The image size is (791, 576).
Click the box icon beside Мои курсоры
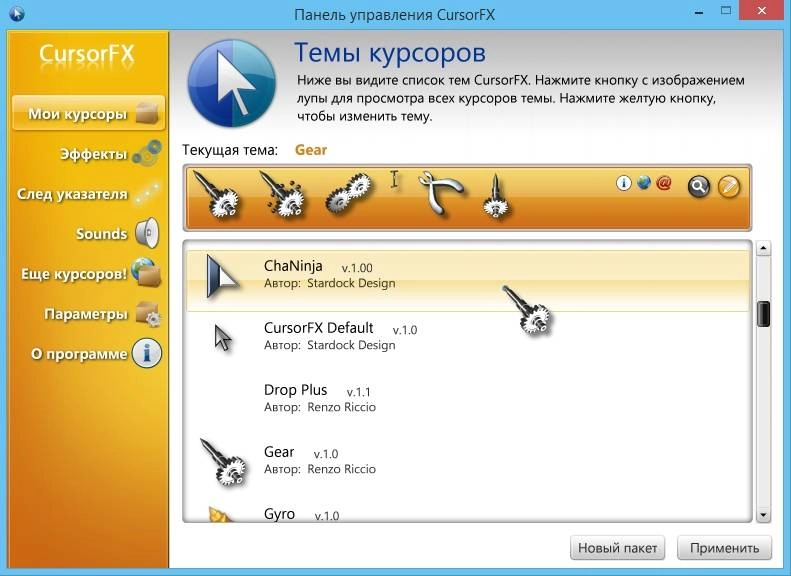click(x=147, y=113)
